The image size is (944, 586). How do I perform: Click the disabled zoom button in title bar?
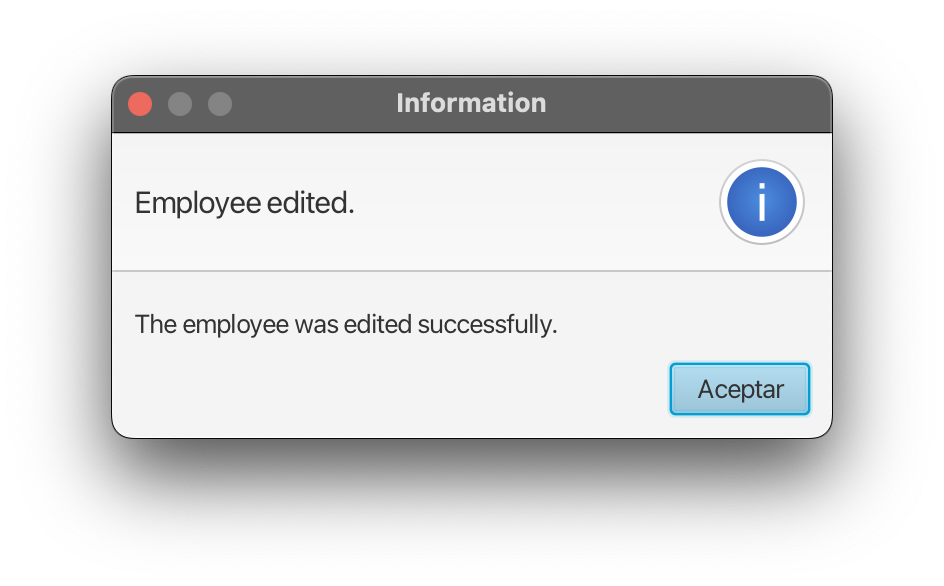point(220,104)
